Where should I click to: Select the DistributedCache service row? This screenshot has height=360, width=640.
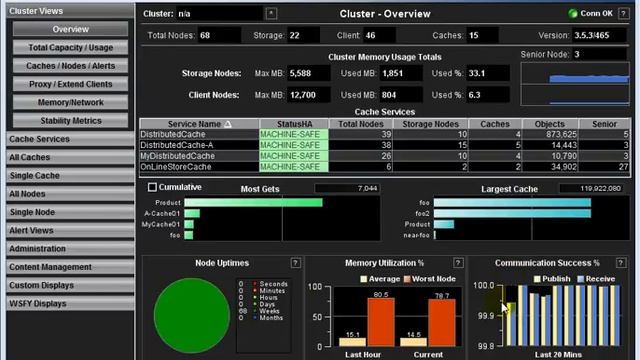coord(384,134)
